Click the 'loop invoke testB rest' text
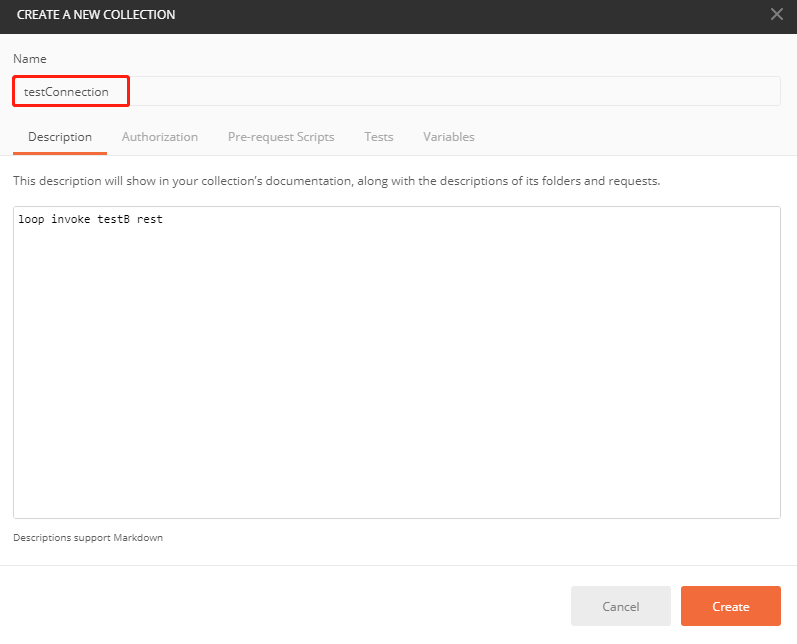 coord(90,219)
